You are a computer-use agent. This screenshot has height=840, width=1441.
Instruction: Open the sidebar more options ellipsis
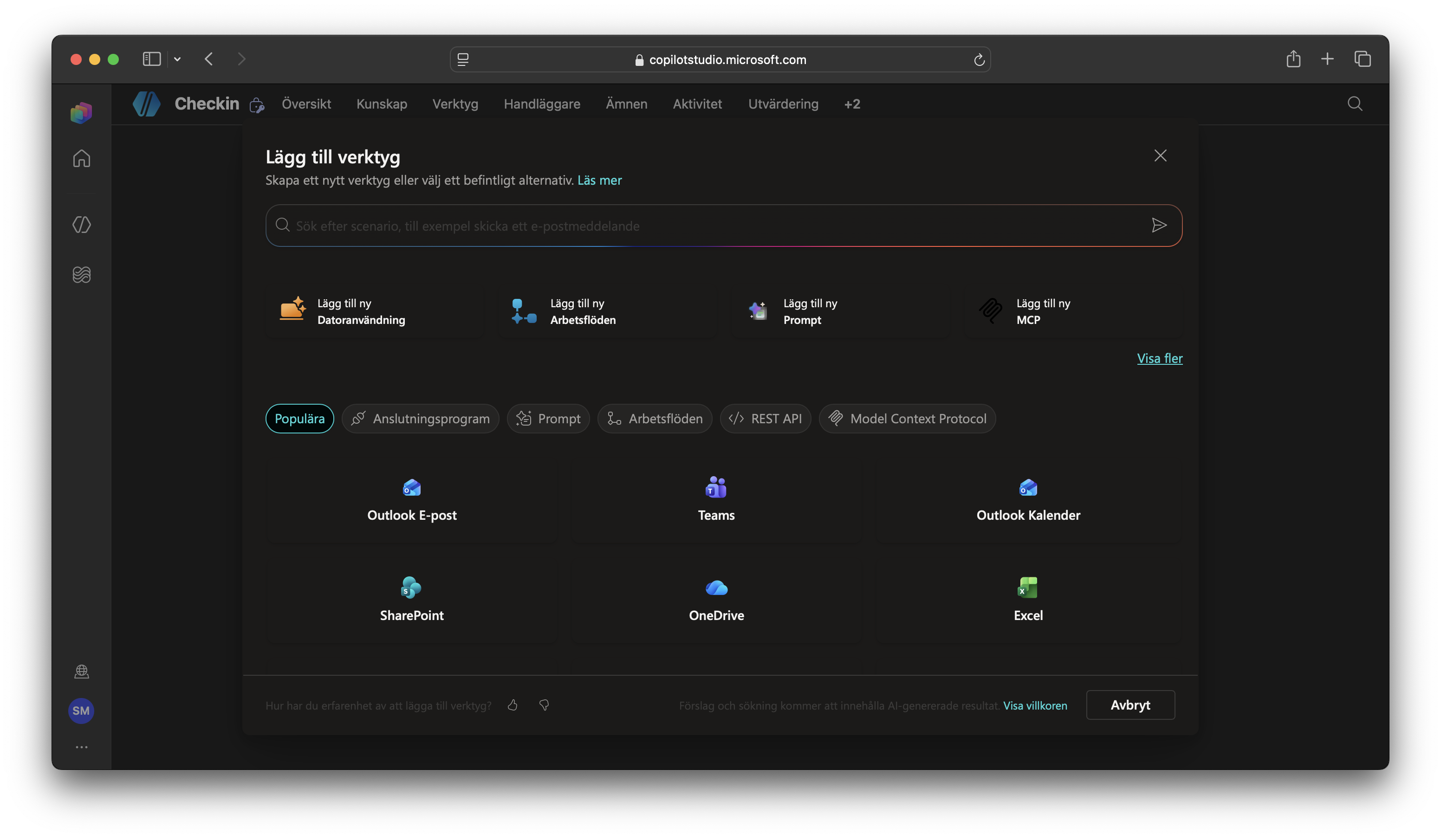pyautogui.click(x=81, y=747)
